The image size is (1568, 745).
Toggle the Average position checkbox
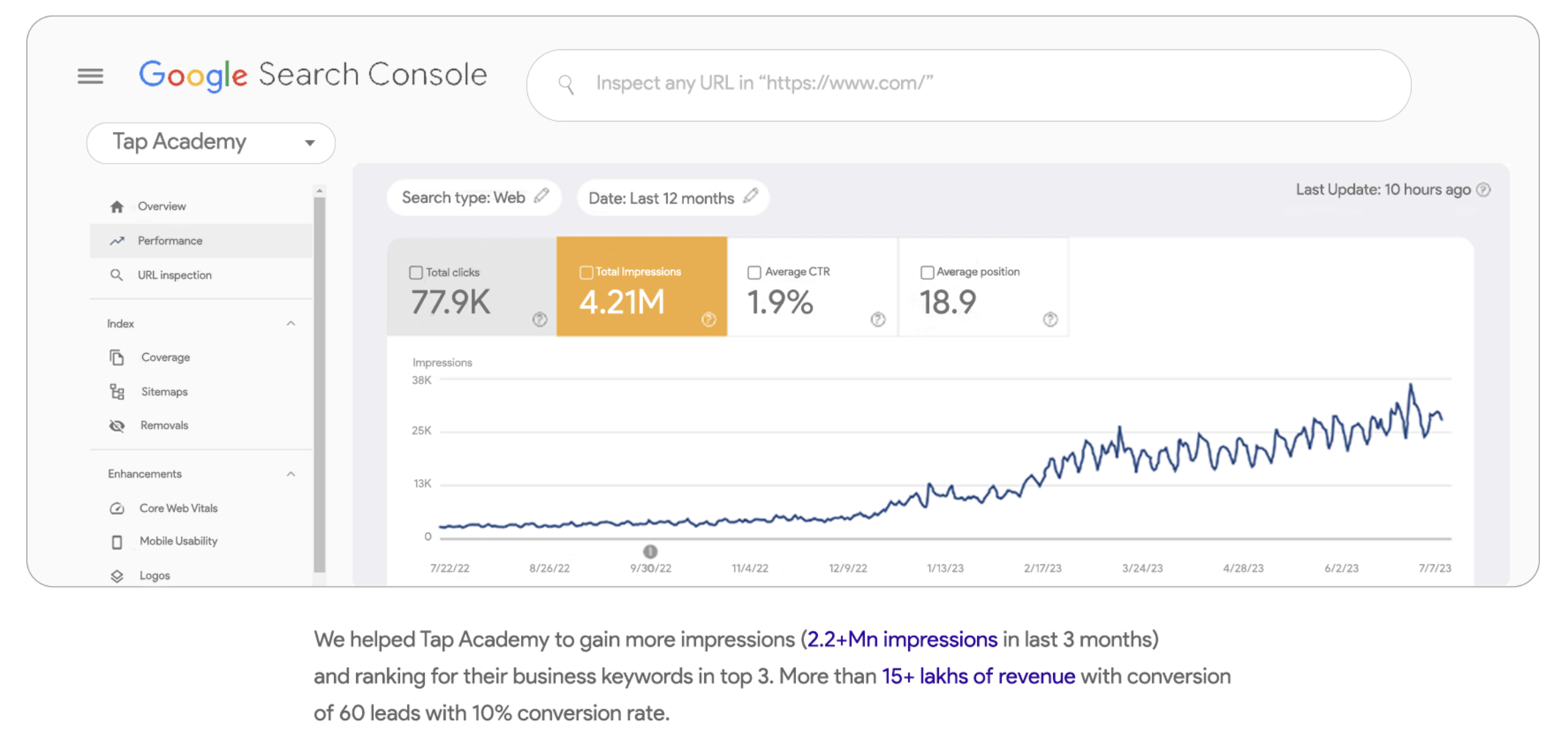click(x=927, y=272)
